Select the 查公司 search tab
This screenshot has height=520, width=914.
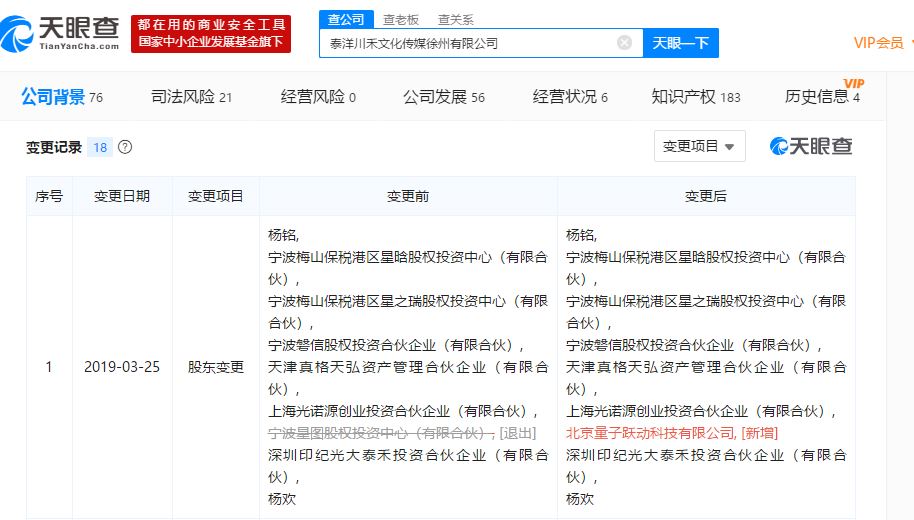pos(346,19)
